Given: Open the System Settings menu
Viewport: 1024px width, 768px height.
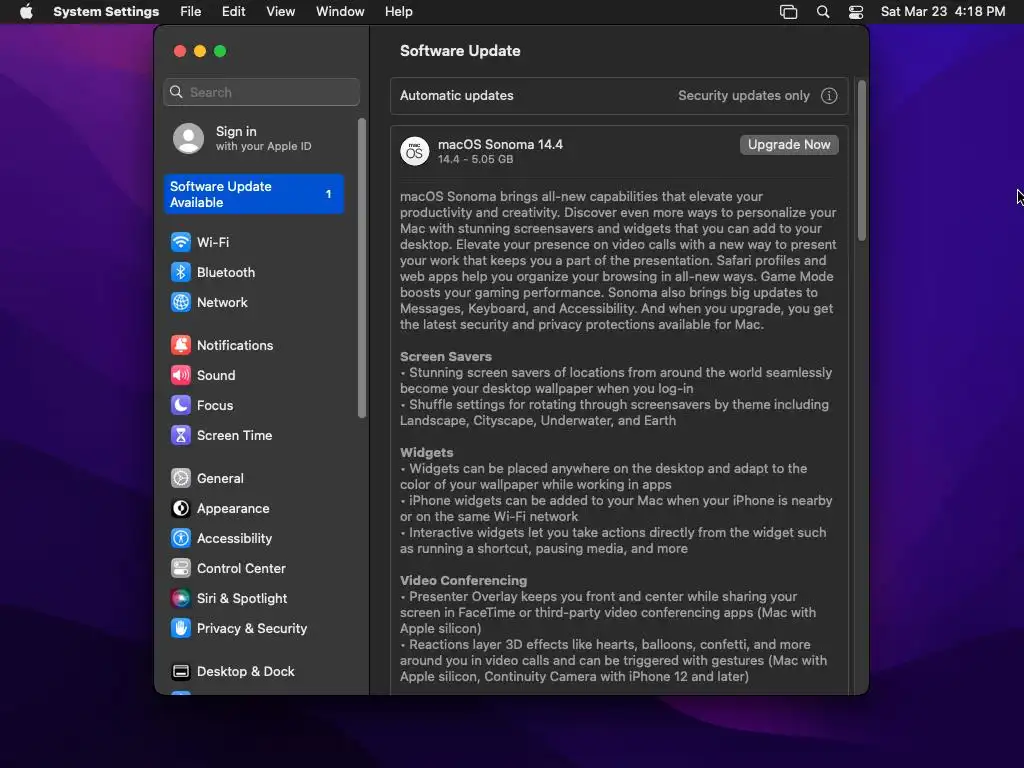Looking at the screenshot, I should coord(106,12).
